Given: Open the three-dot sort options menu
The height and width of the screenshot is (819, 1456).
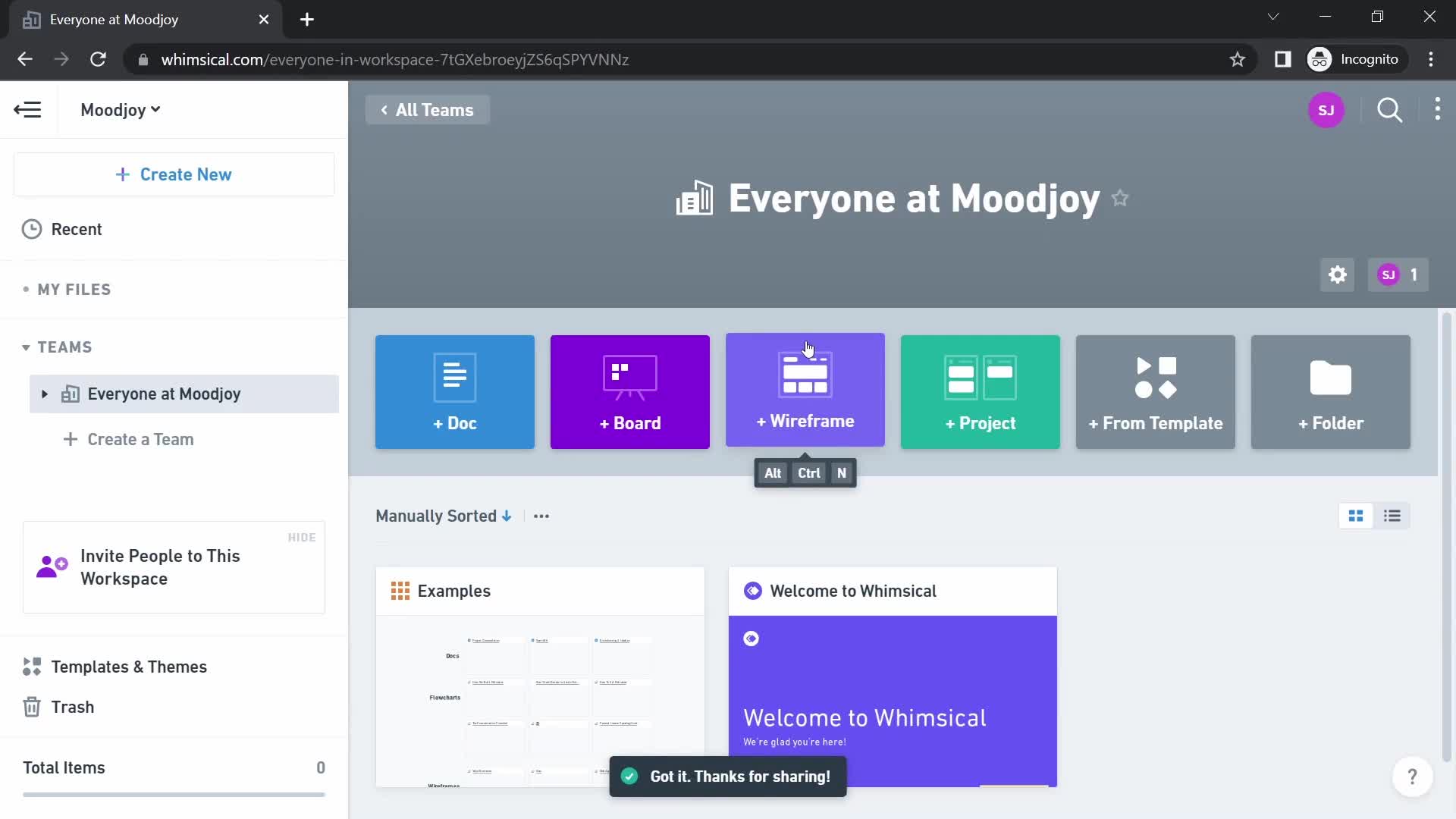Looking at the screenshot, I should click(542, 516).
